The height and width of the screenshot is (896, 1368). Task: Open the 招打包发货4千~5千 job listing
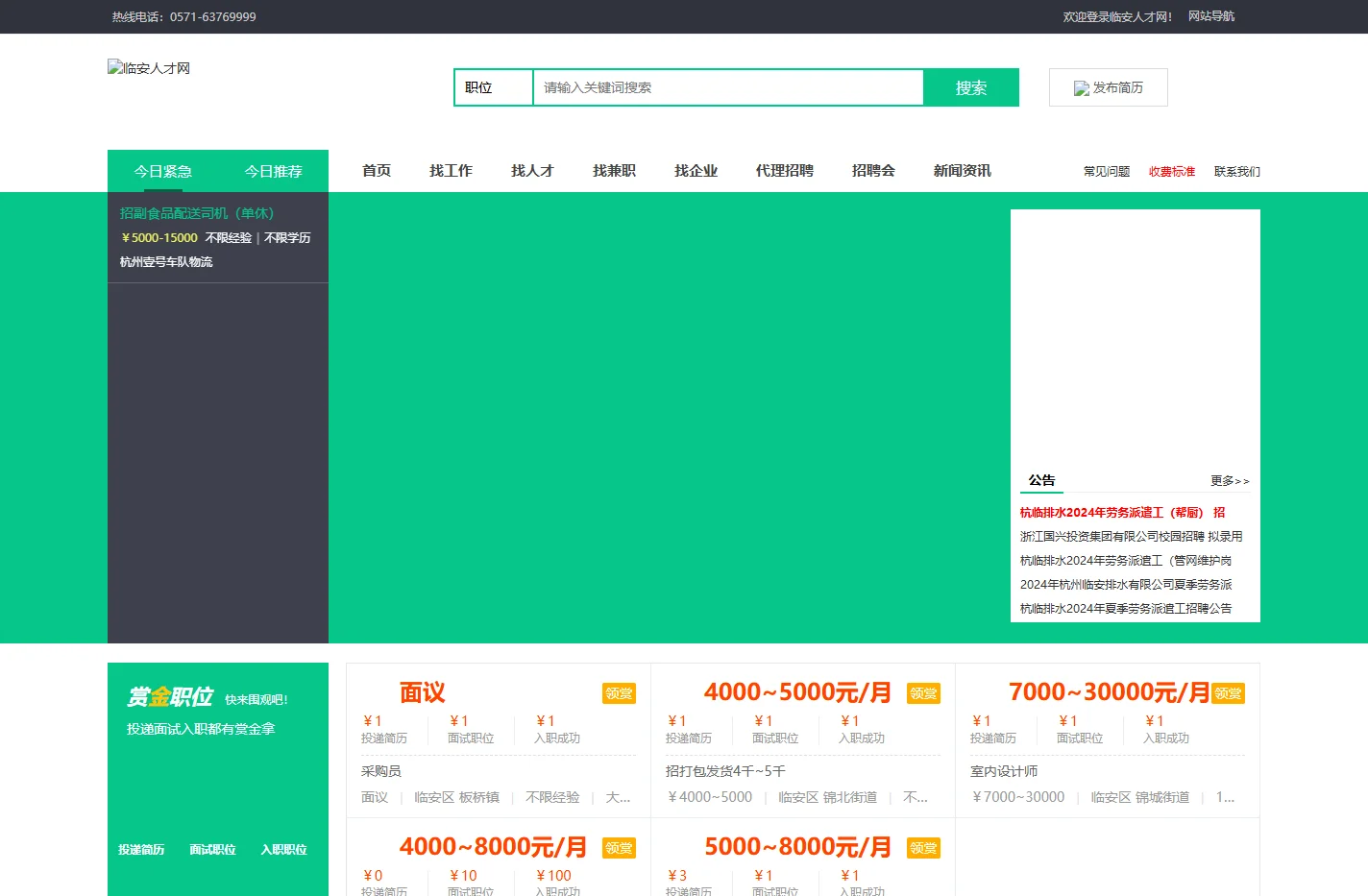725,771
